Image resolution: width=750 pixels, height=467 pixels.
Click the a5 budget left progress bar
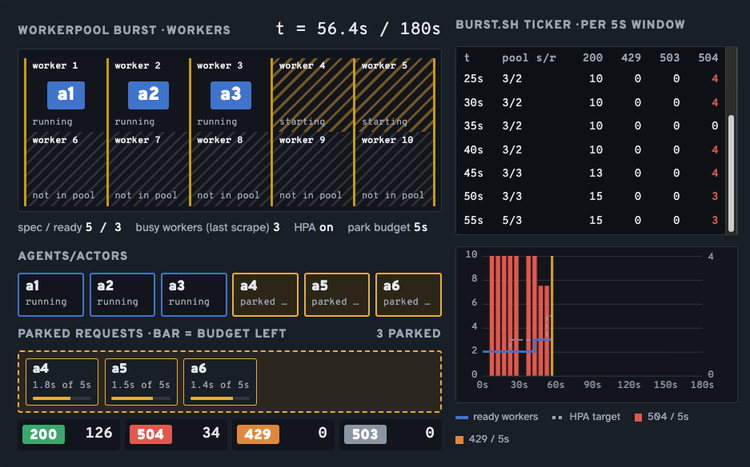(x=141, y=398)
